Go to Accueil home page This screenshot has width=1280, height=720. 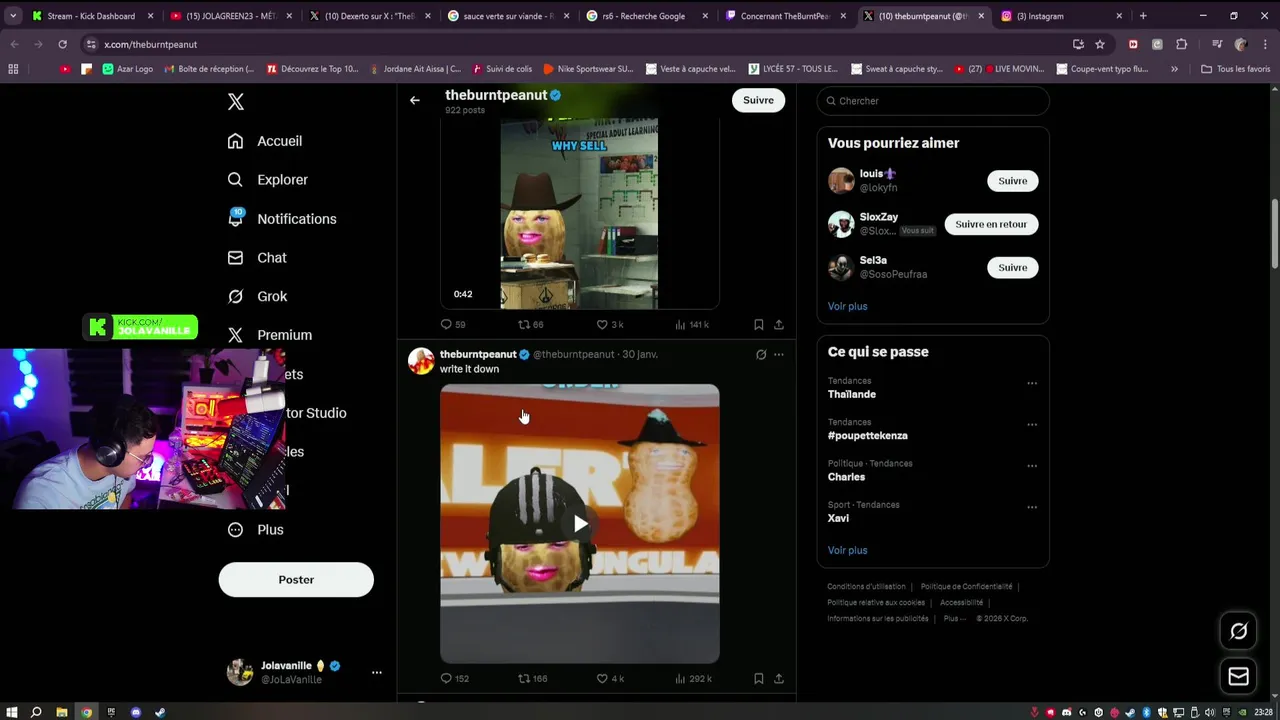tap(265, 141)
